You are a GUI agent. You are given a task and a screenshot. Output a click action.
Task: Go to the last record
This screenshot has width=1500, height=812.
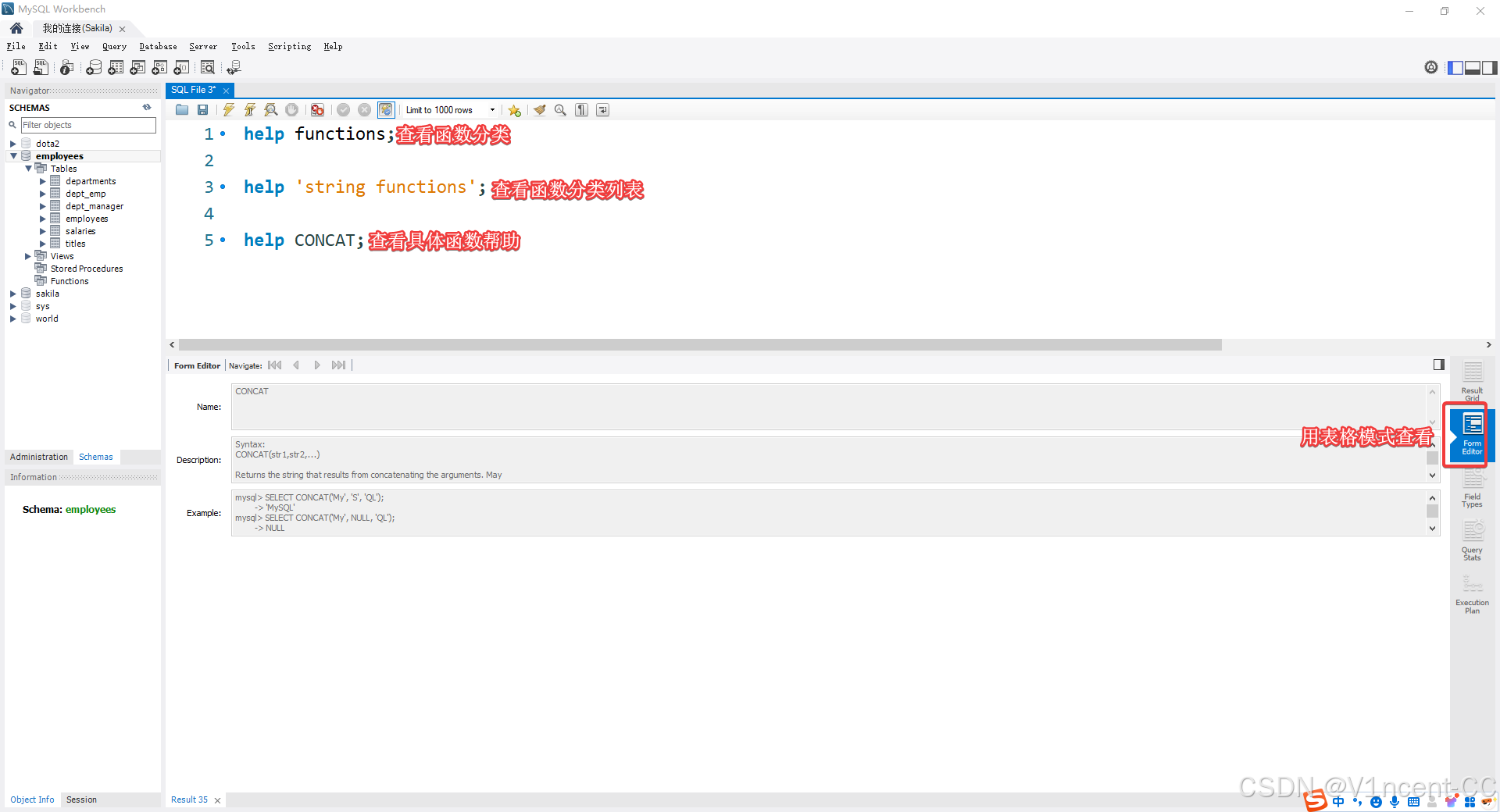[x=338, y=365]
